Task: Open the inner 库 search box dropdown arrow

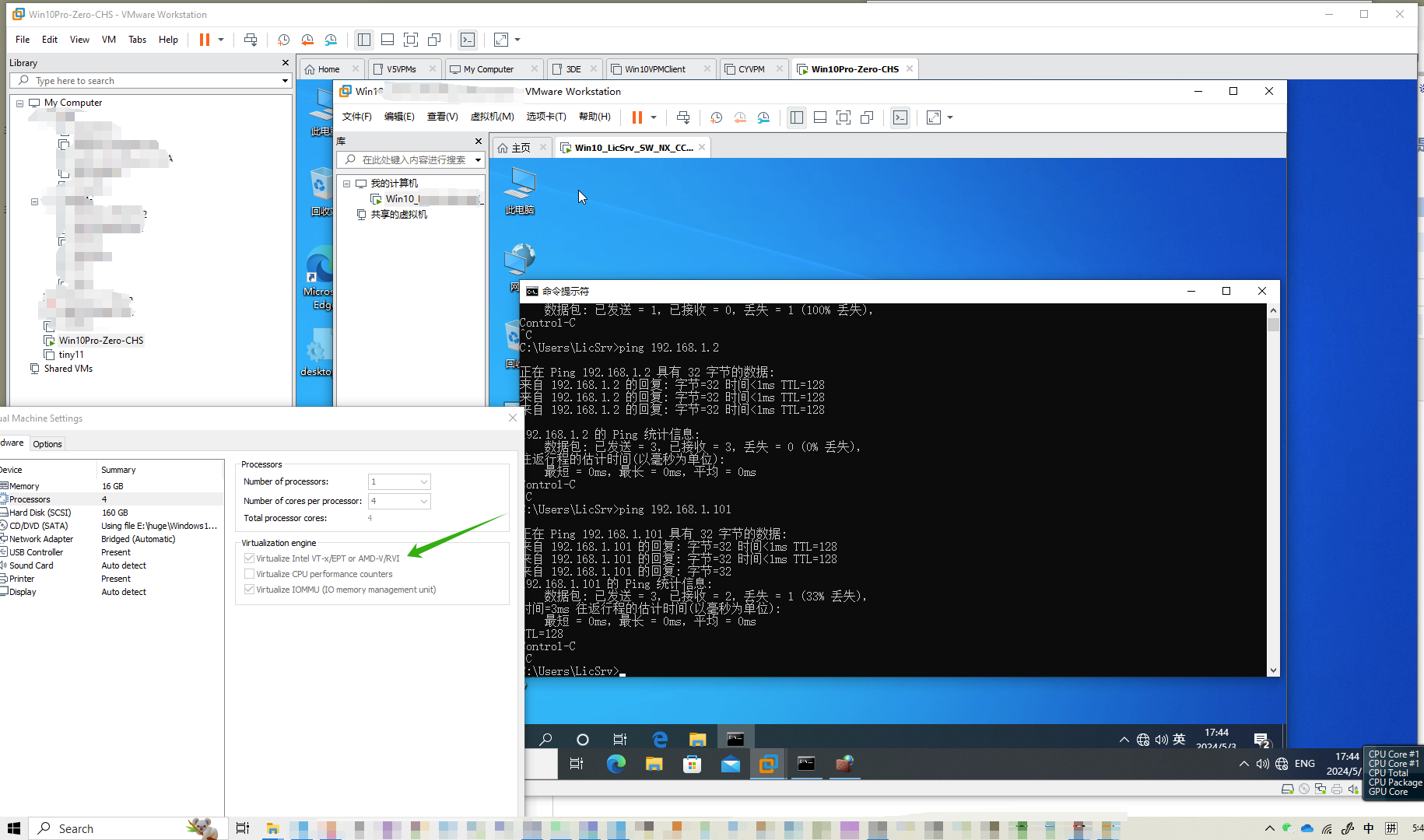Action: (478, 160)
